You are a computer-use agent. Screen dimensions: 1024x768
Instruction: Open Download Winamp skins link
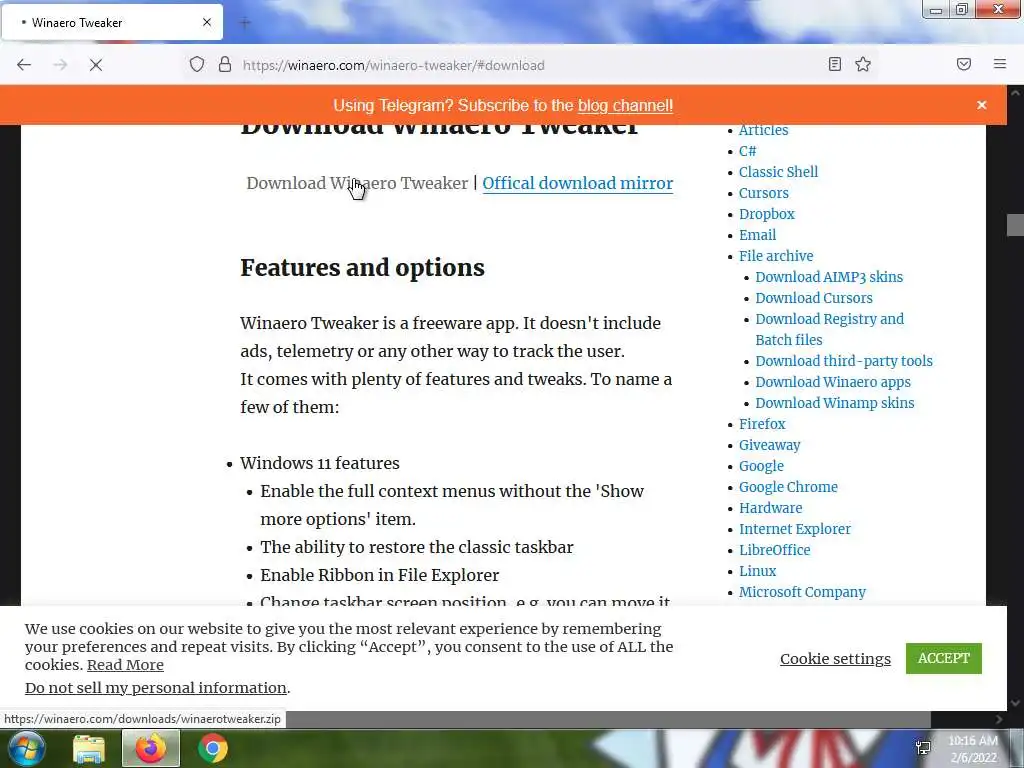tap(835, 403)
